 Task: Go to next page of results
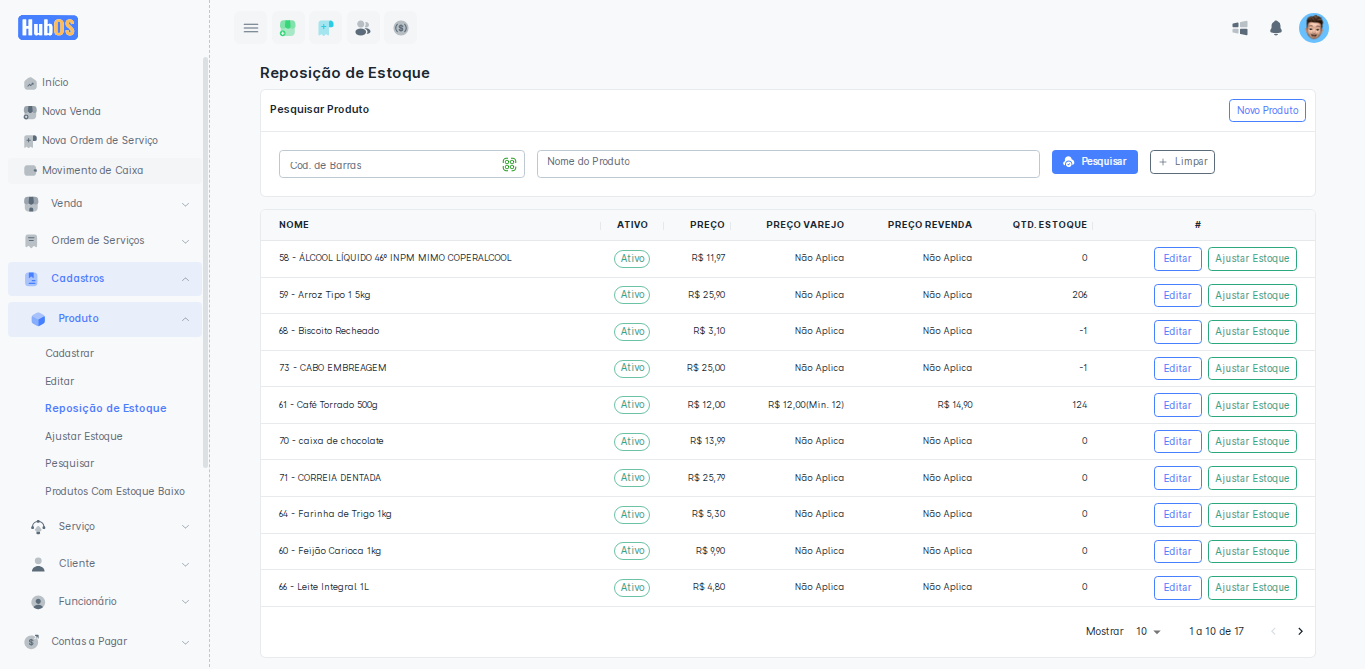click(1300, 632)
